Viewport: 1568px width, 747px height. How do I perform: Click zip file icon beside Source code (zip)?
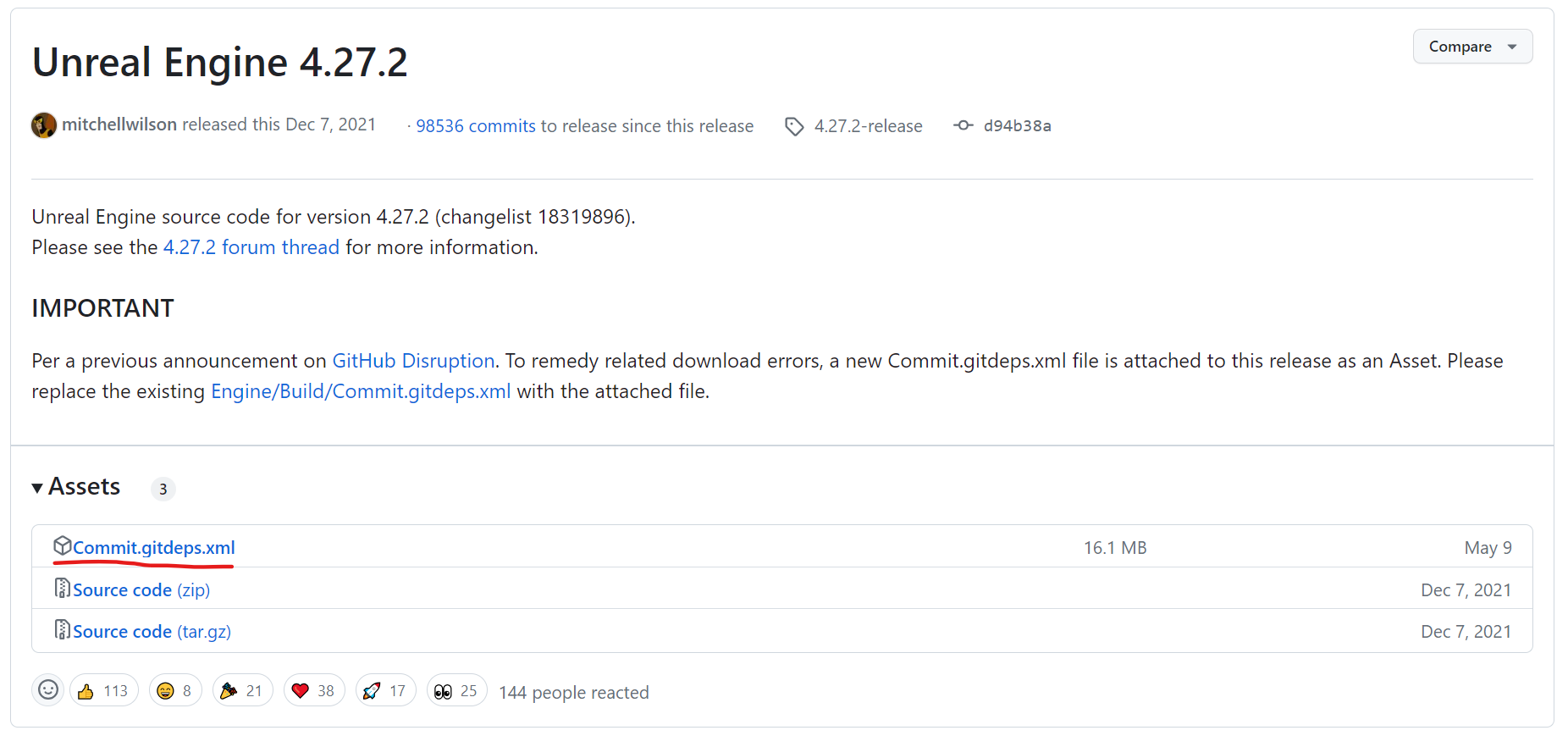click(x=63, y=588)
